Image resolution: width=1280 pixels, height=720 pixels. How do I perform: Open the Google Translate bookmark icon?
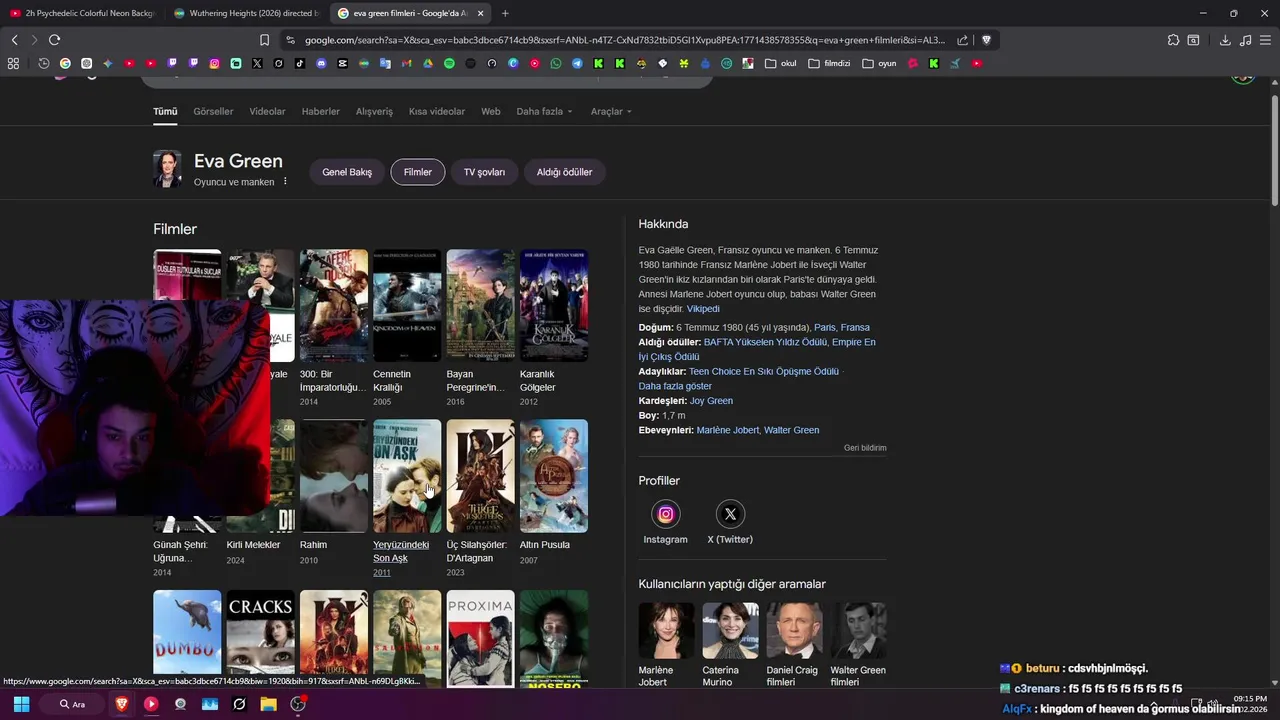(385, 63)
